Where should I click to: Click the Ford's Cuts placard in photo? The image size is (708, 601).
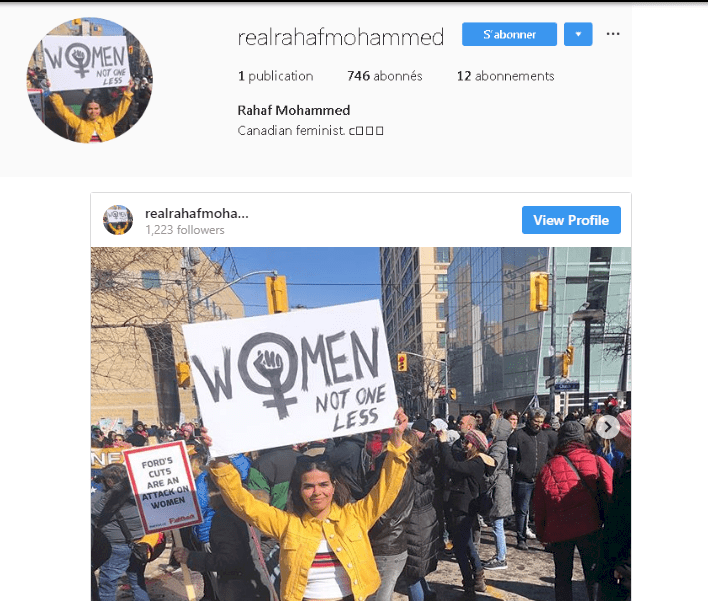(163, 486)
